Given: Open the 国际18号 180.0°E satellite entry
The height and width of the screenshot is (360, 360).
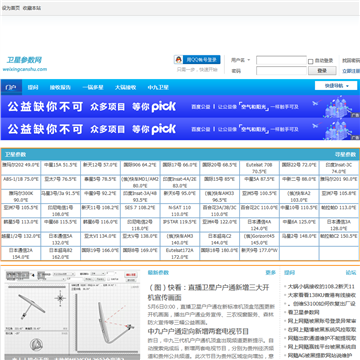Looking at the screenshot, I should pos(219,250).
